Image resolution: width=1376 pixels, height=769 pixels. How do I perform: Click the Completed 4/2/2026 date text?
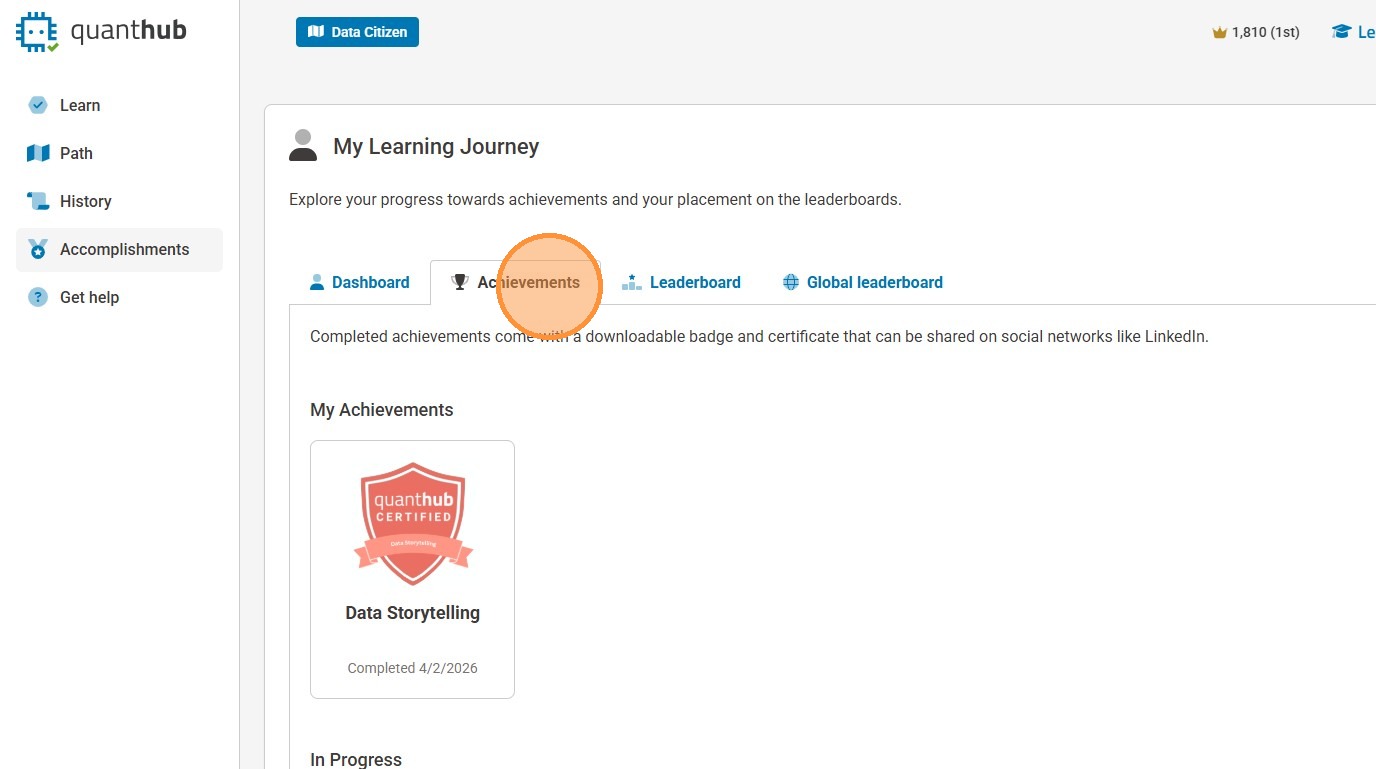[x=412, y=668]
